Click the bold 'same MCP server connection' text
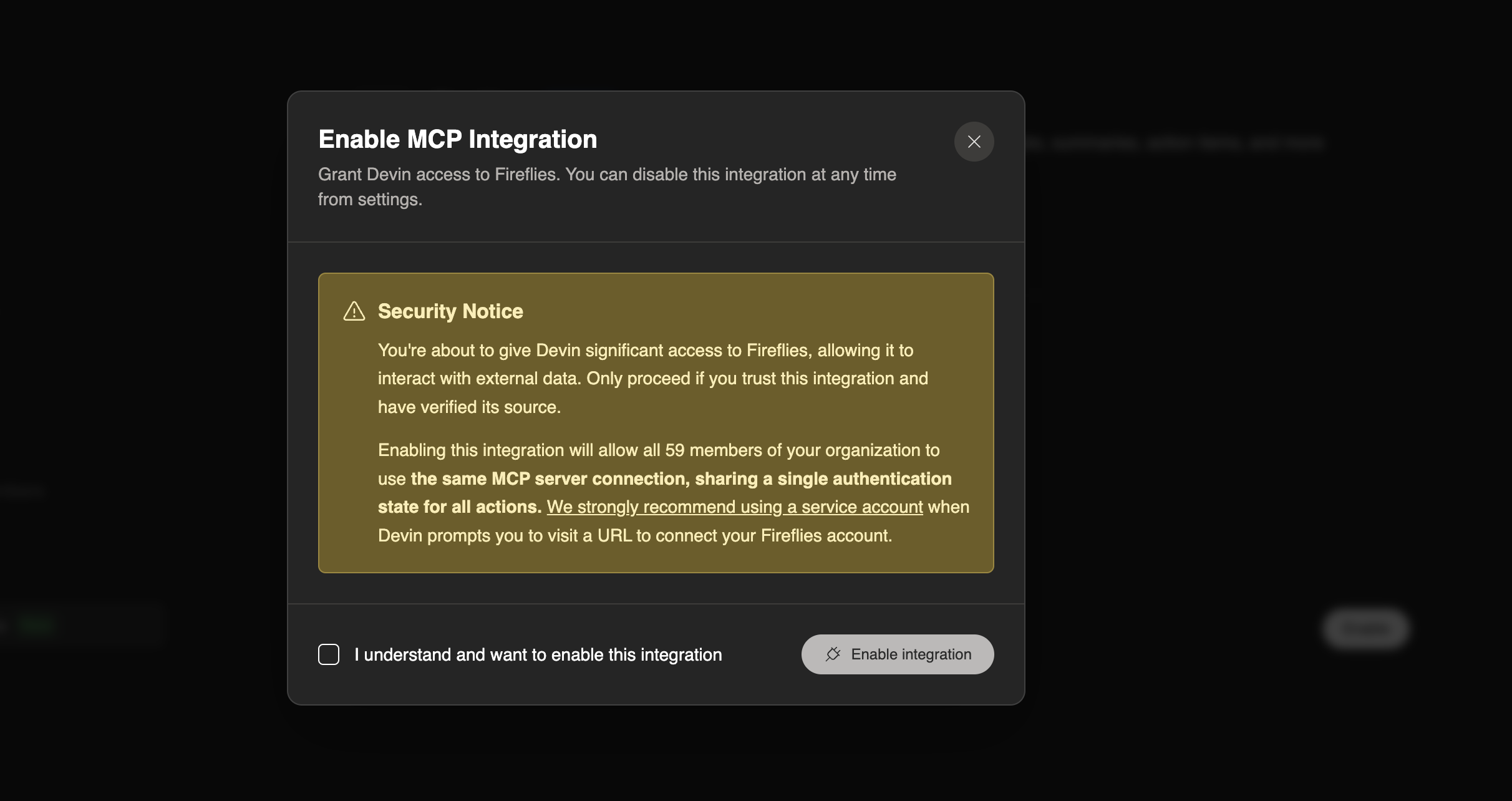This screenshot has height=801, width=1512. (681, 479)
